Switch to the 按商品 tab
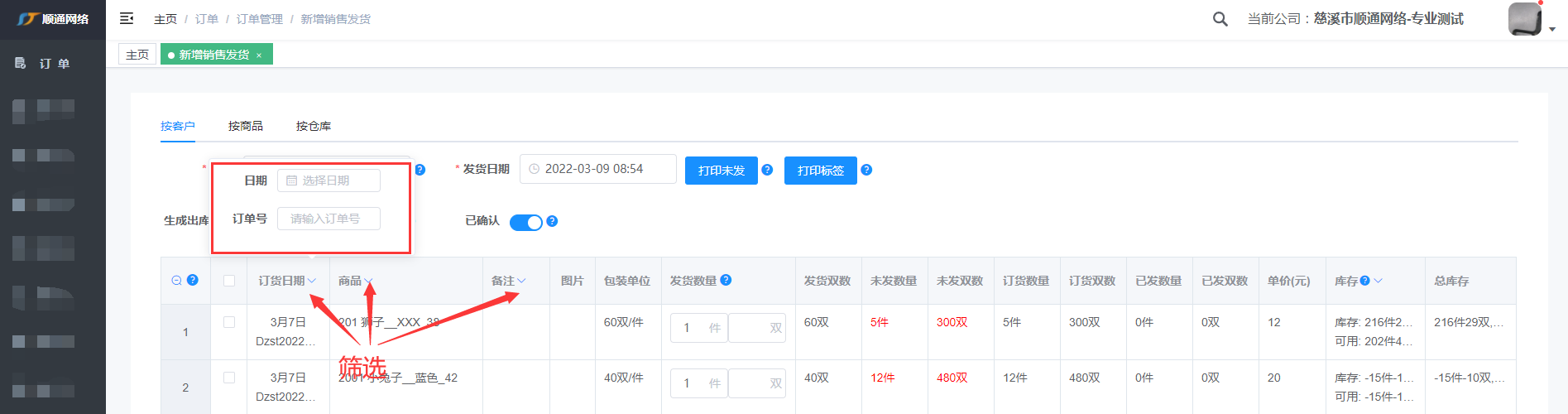1568x414 pixels. 245,126
